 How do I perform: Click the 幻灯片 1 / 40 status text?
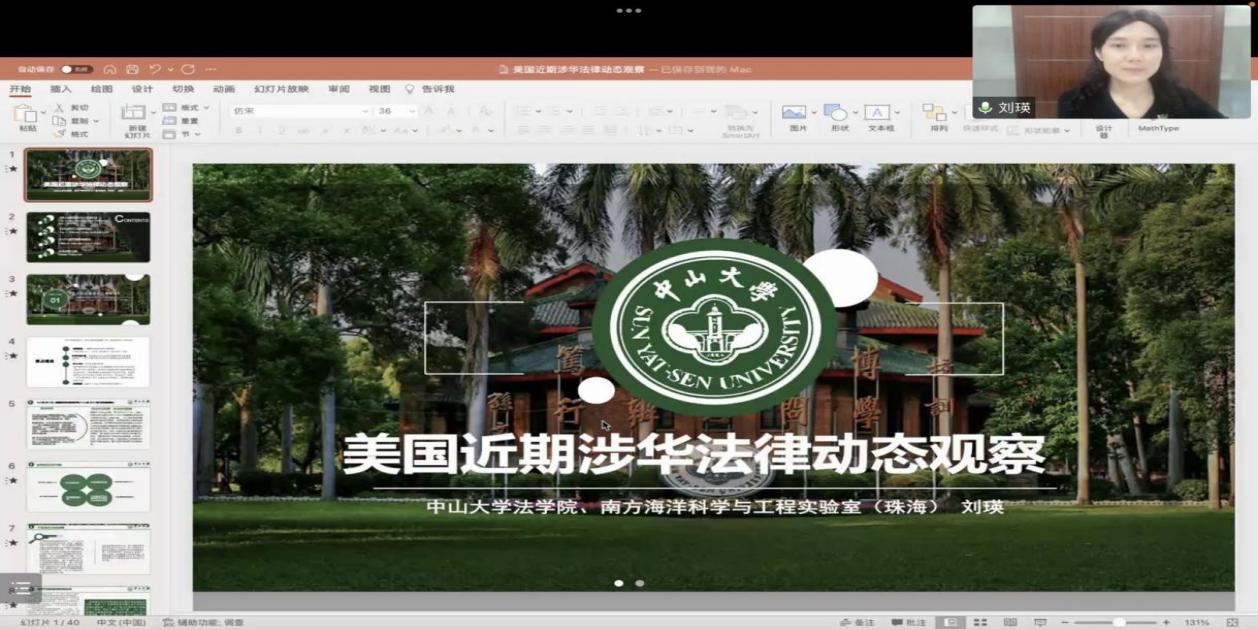click(x=50, y=622)
